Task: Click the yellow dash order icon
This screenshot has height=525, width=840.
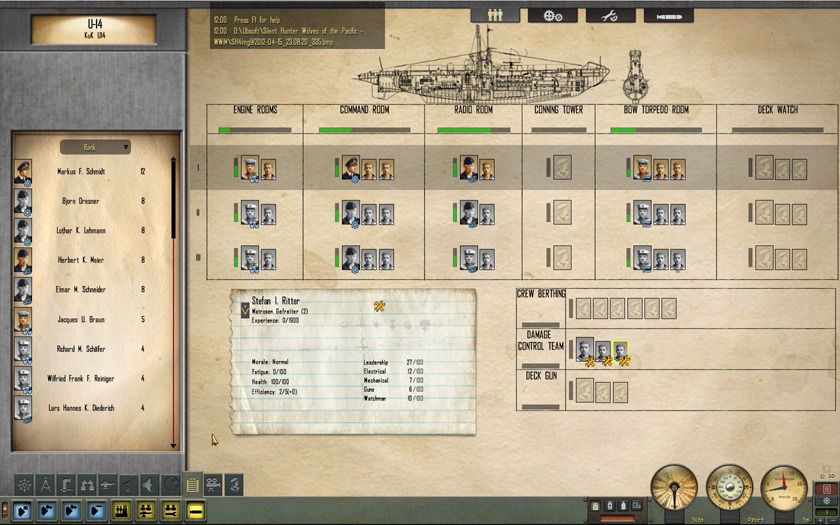Action: (196, 511)
